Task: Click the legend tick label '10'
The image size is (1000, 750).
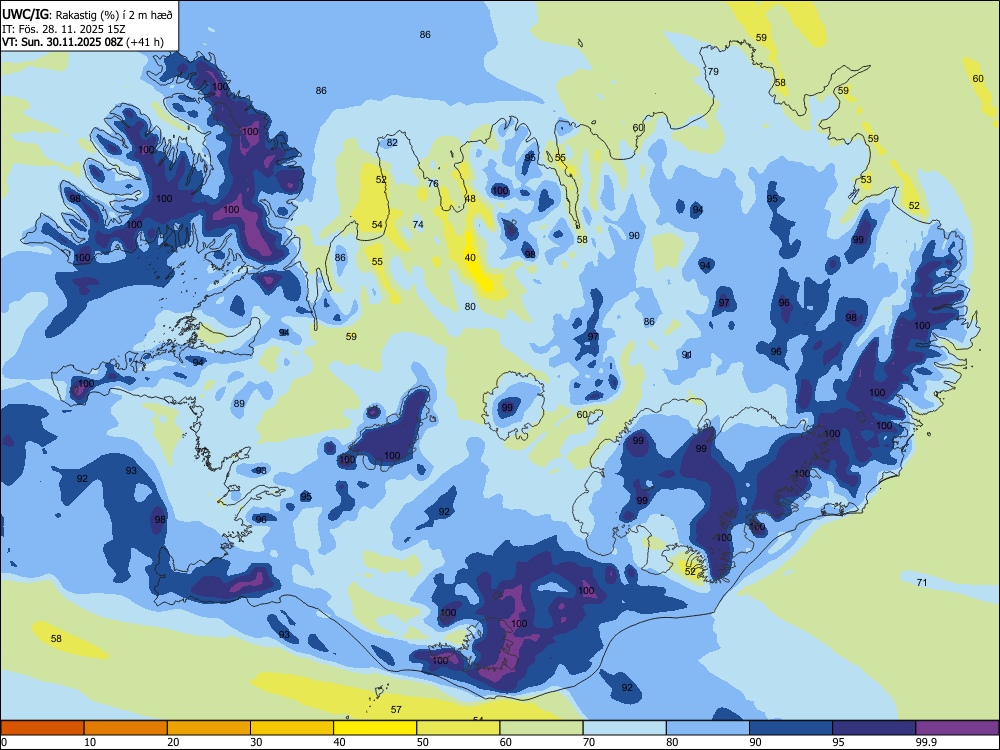Action: pos(90,742)
